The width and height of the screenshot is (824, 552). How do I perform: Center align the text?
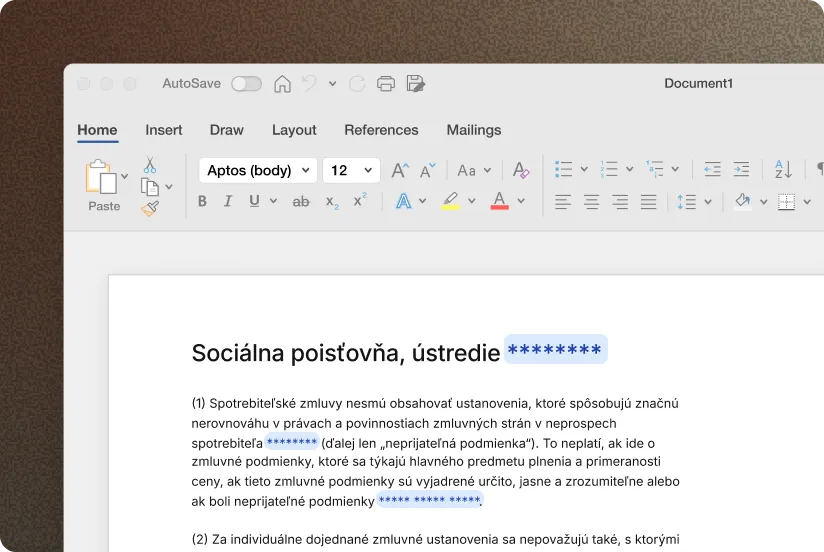592,202
